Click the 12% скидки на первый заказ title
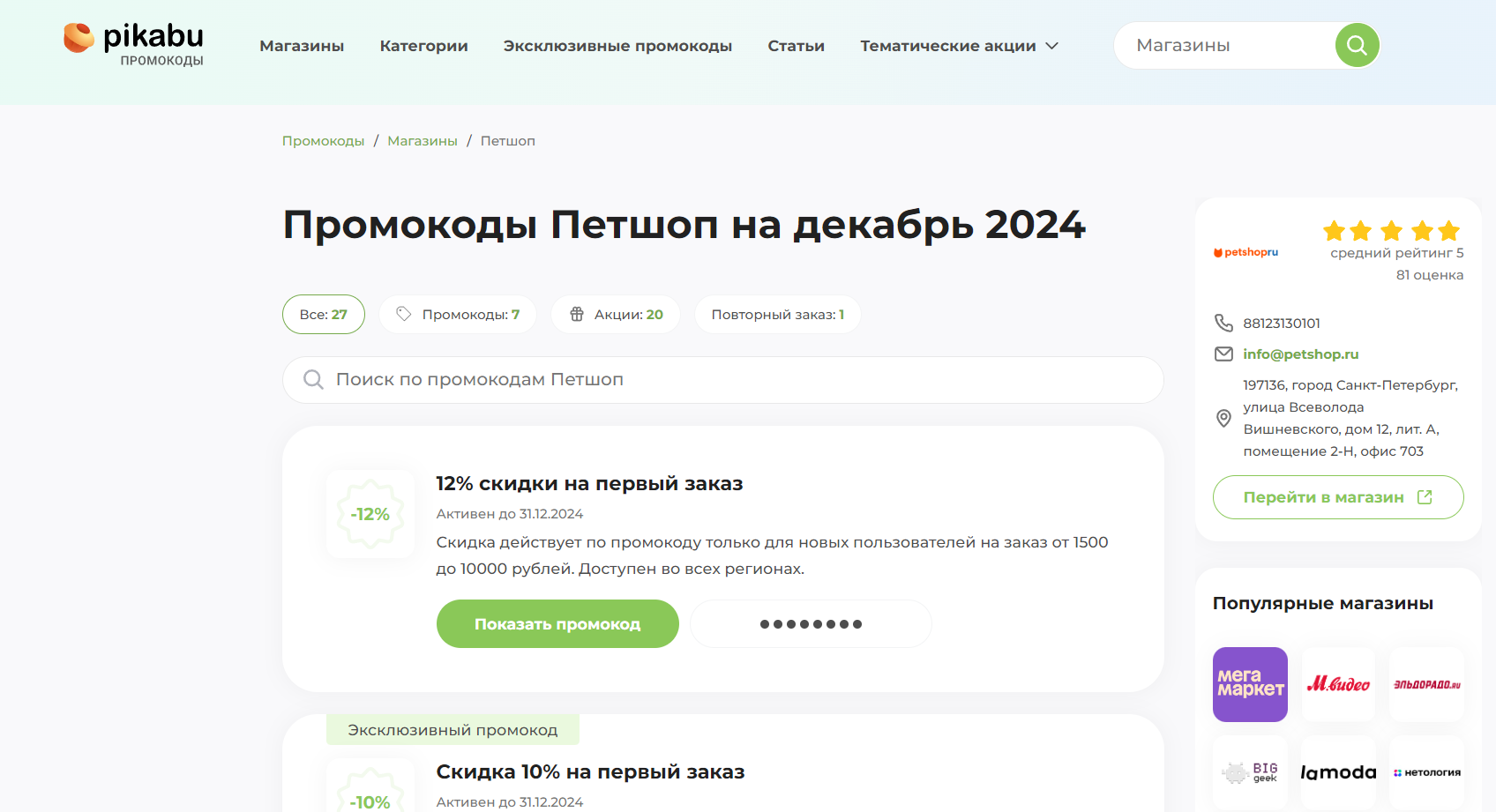1496x812 pixels. coord(589,483)
